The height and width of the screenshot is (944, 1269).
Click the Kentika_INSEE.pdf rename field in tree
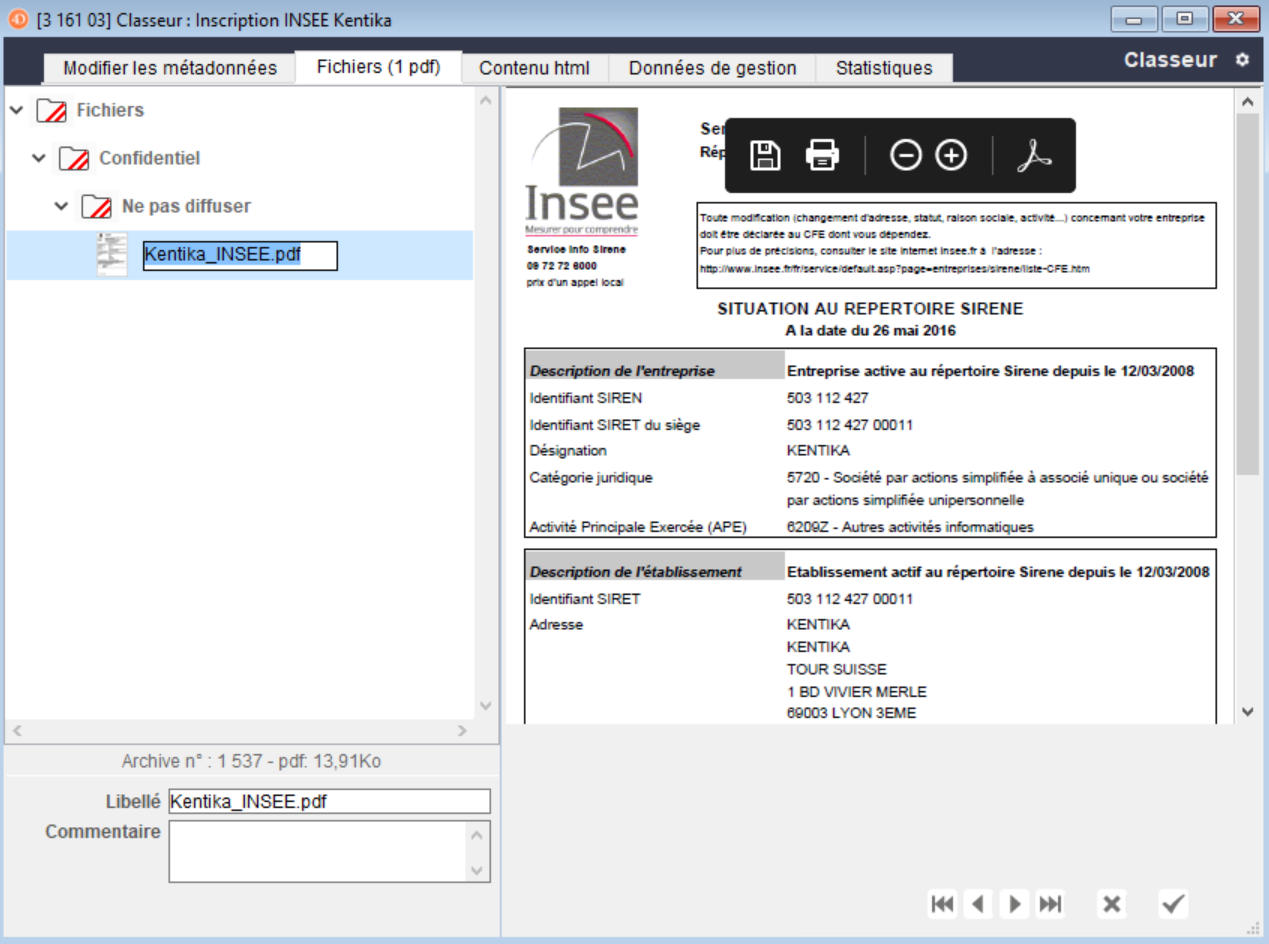240,255
